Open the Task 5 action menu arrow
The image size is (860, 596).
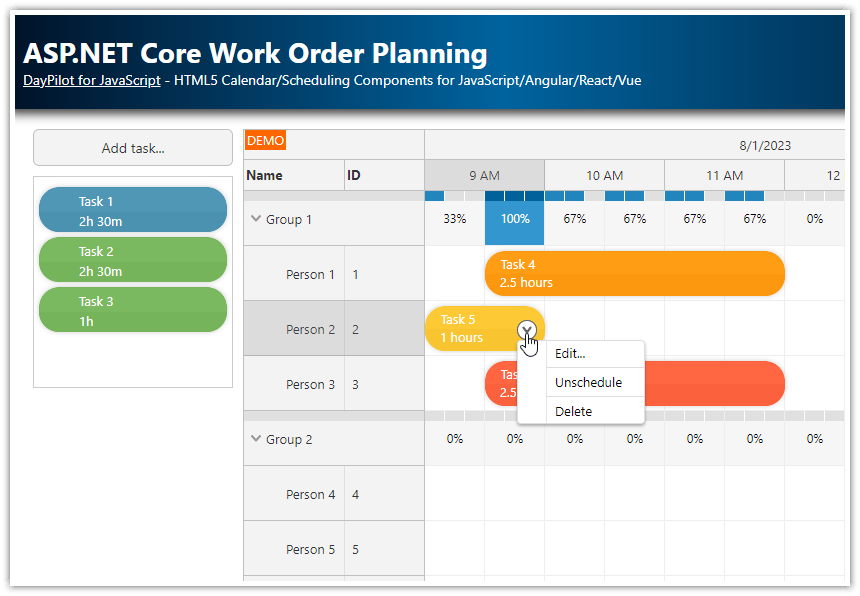click(x=527, y=329)
